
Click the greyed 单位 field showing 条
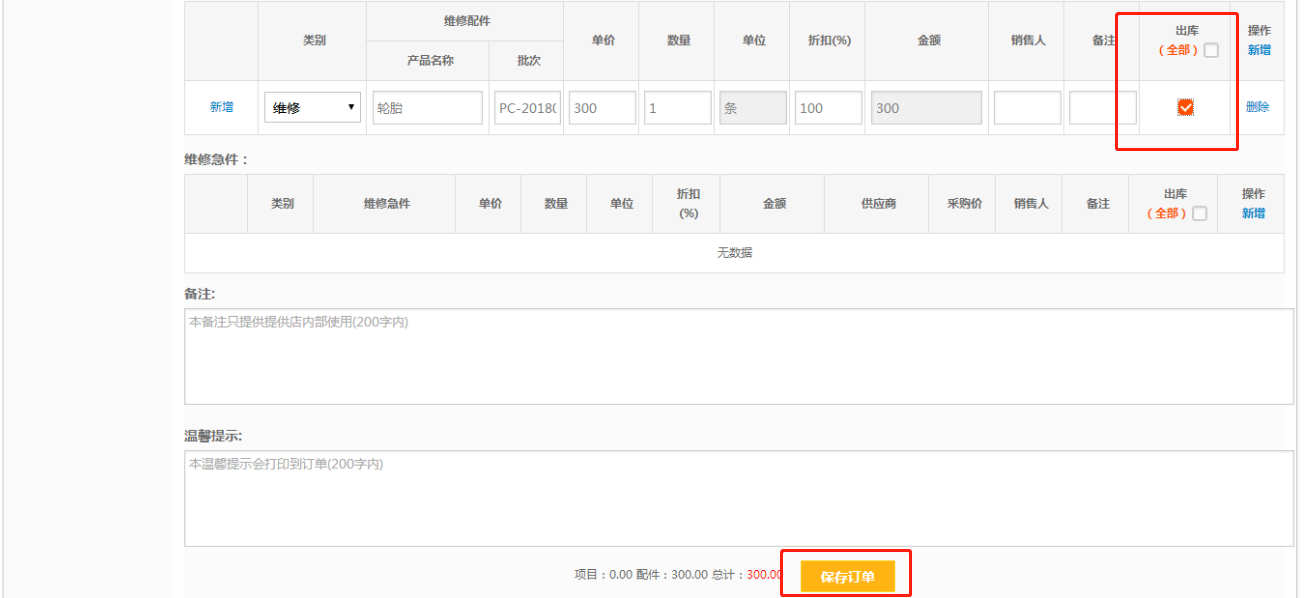click(752, 108)
